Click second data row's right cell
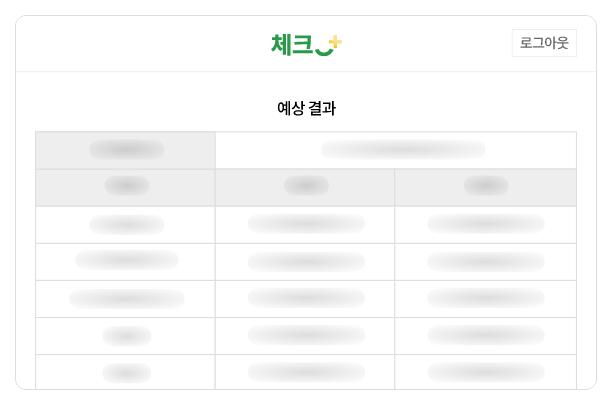The height and width of the screenshot is (405, 612). pyautogui.click(x=485, y=261)
